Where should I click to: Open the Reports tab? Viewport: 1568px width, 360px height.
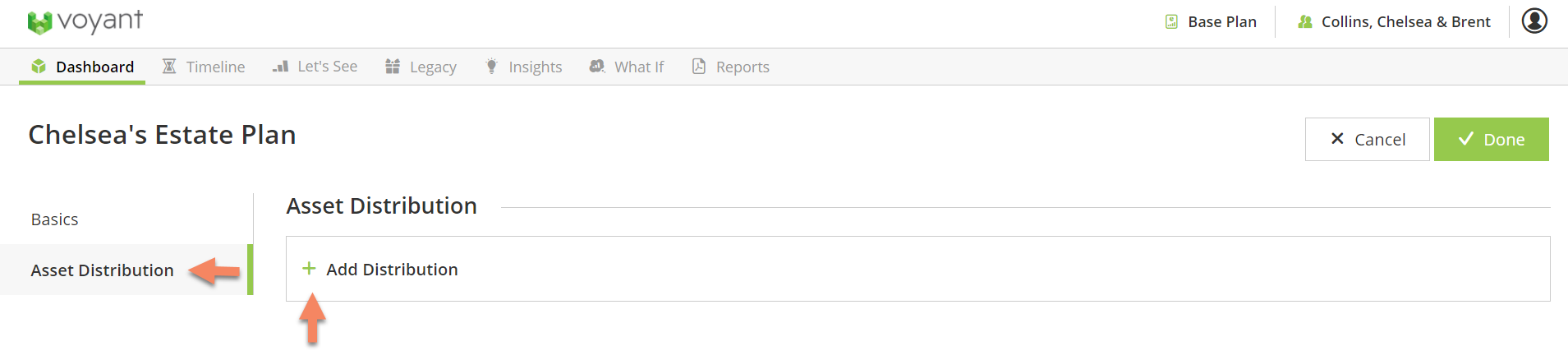click(x=742, y=67)
